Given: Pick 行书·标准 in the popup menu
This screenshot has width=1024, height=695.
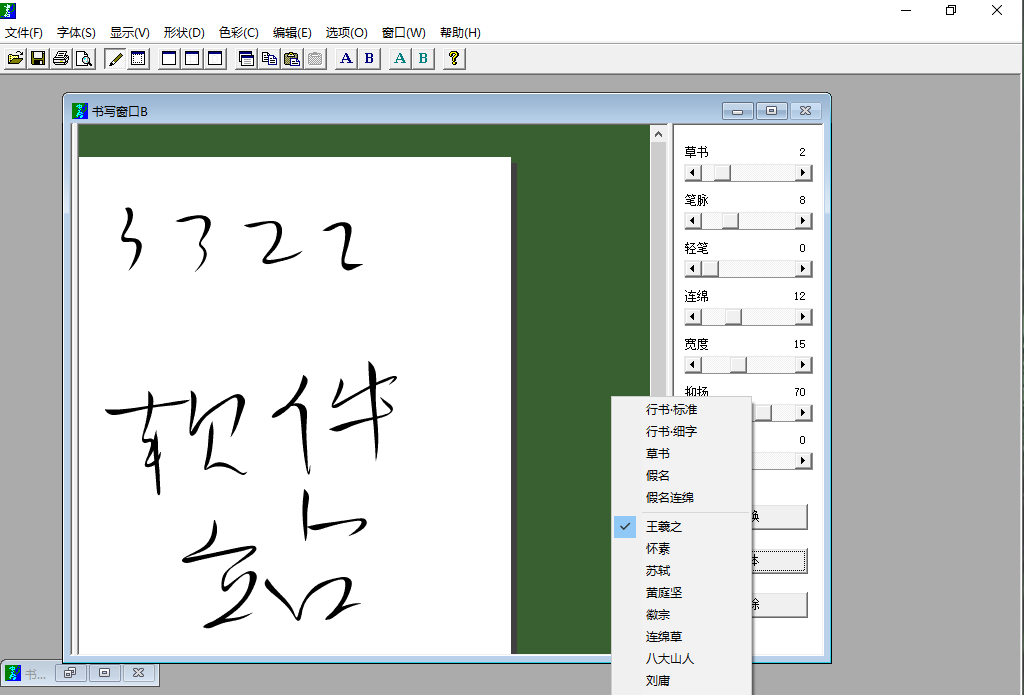Looking at the screenshot, I should pyautogui.click(x=671, y=410).
